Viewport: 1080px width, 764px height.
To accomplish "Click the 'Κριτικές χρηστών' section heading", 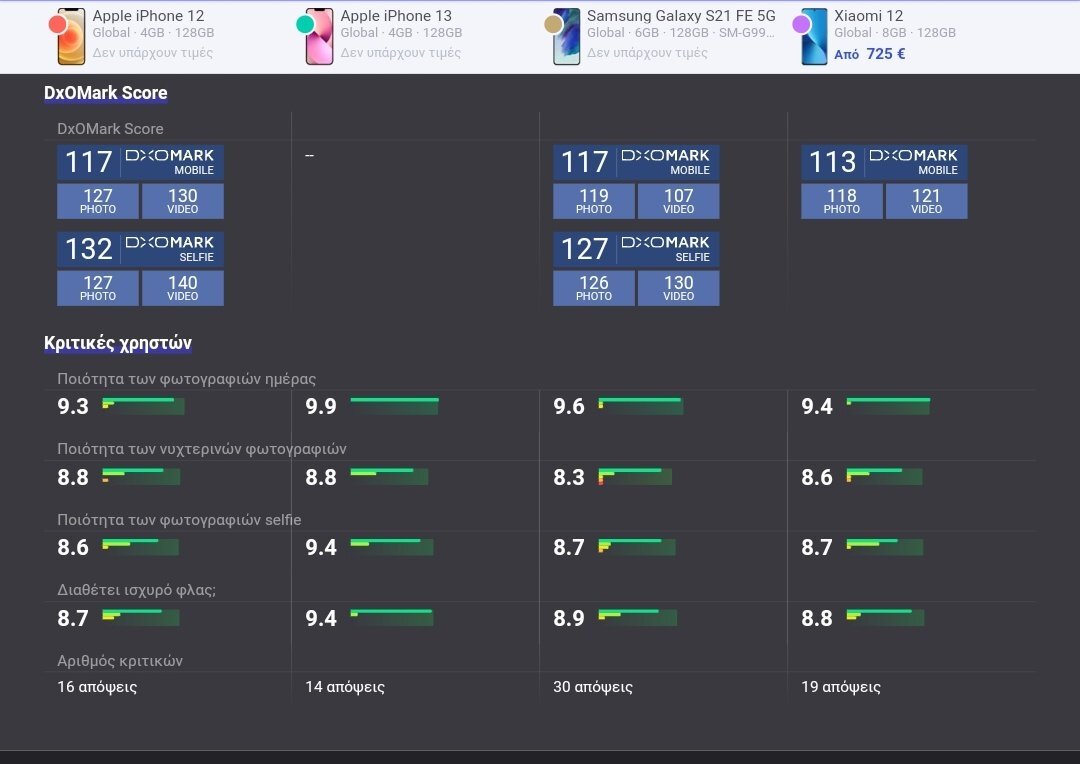I will [118, 343].
